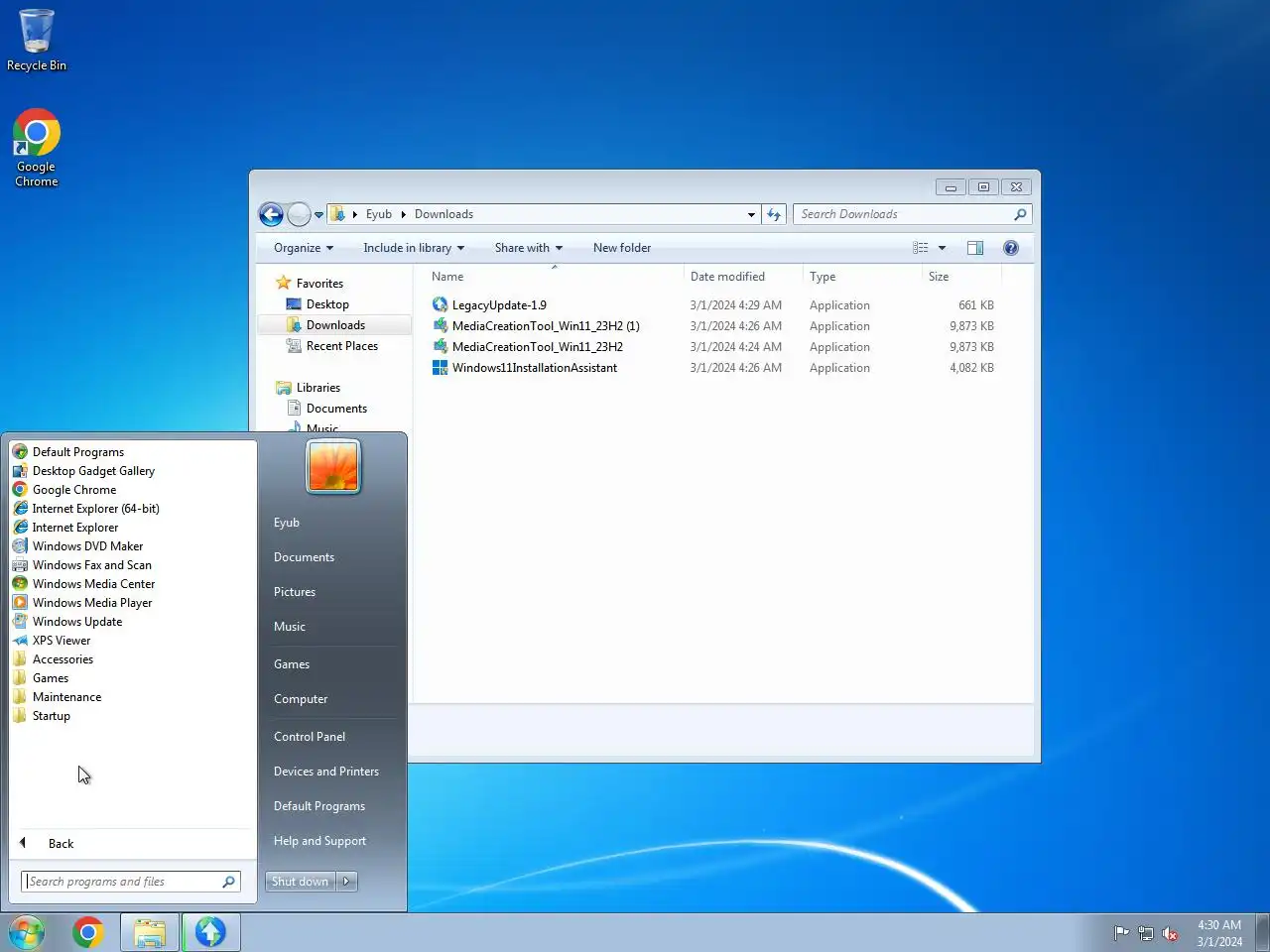Open Devices and Printers
This screenshot has height=952, width=1270.
(x=326, y=772)
